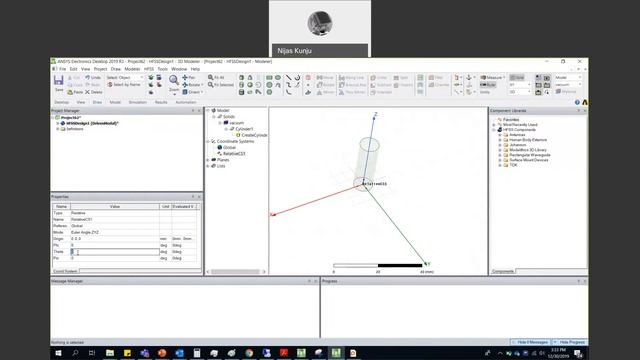Open the File menu
Viewport: 640px width, 360px height.
point(62,69)
